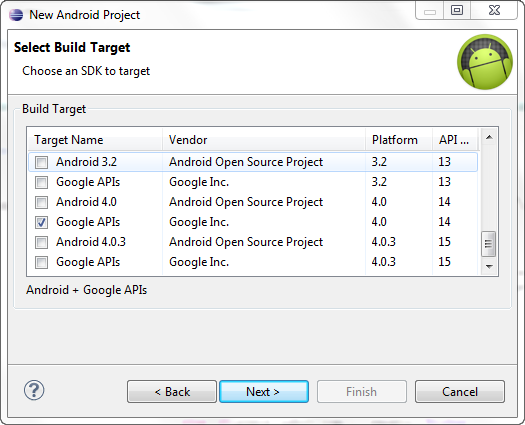Click the scrollbar up arrow in target list
This screenshot has height=425, width=525.
pos(489,137)
